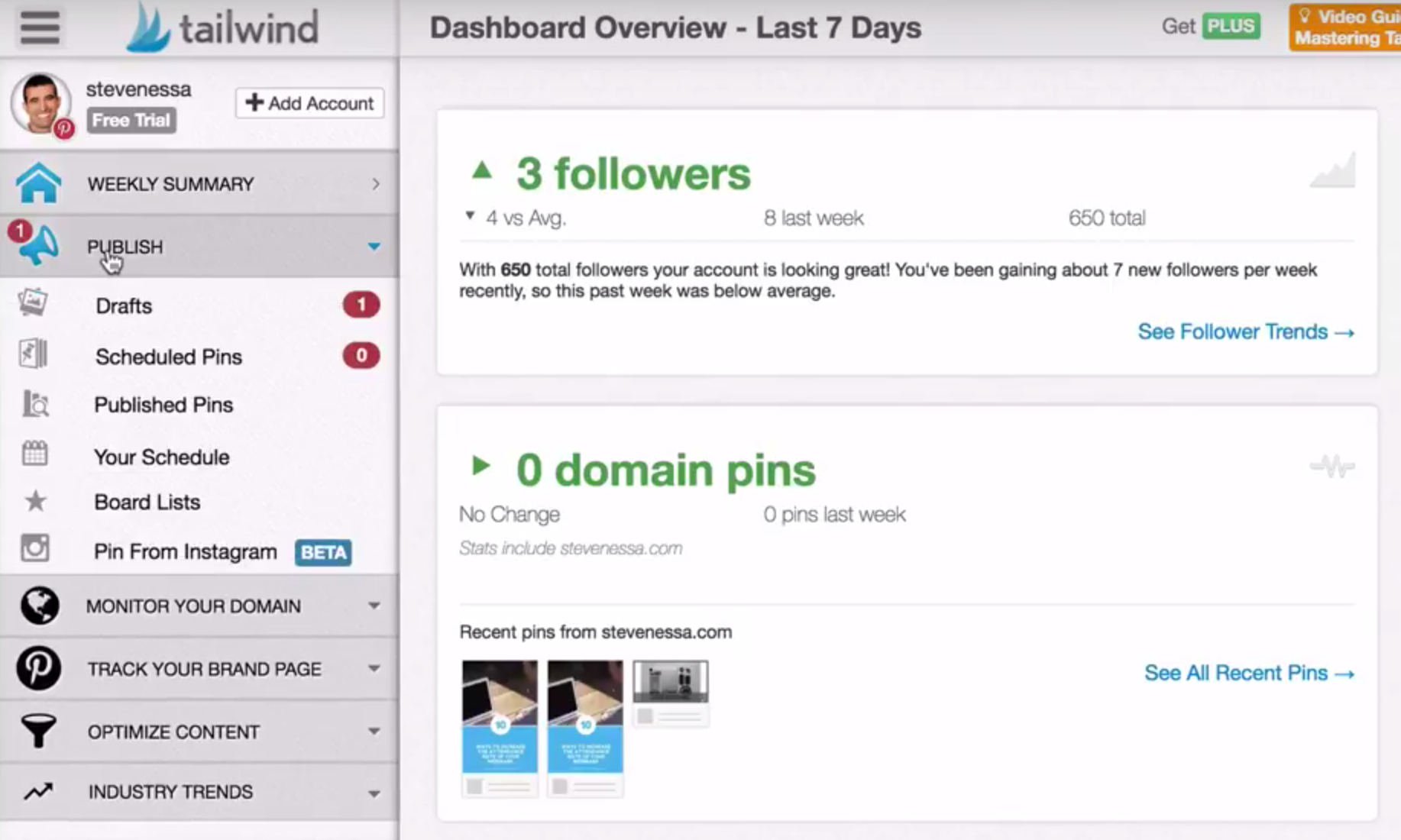The width and height of the screenshot is (1401, 840).
Task: Select the Publish menu label
Action: tap(125, 247)
